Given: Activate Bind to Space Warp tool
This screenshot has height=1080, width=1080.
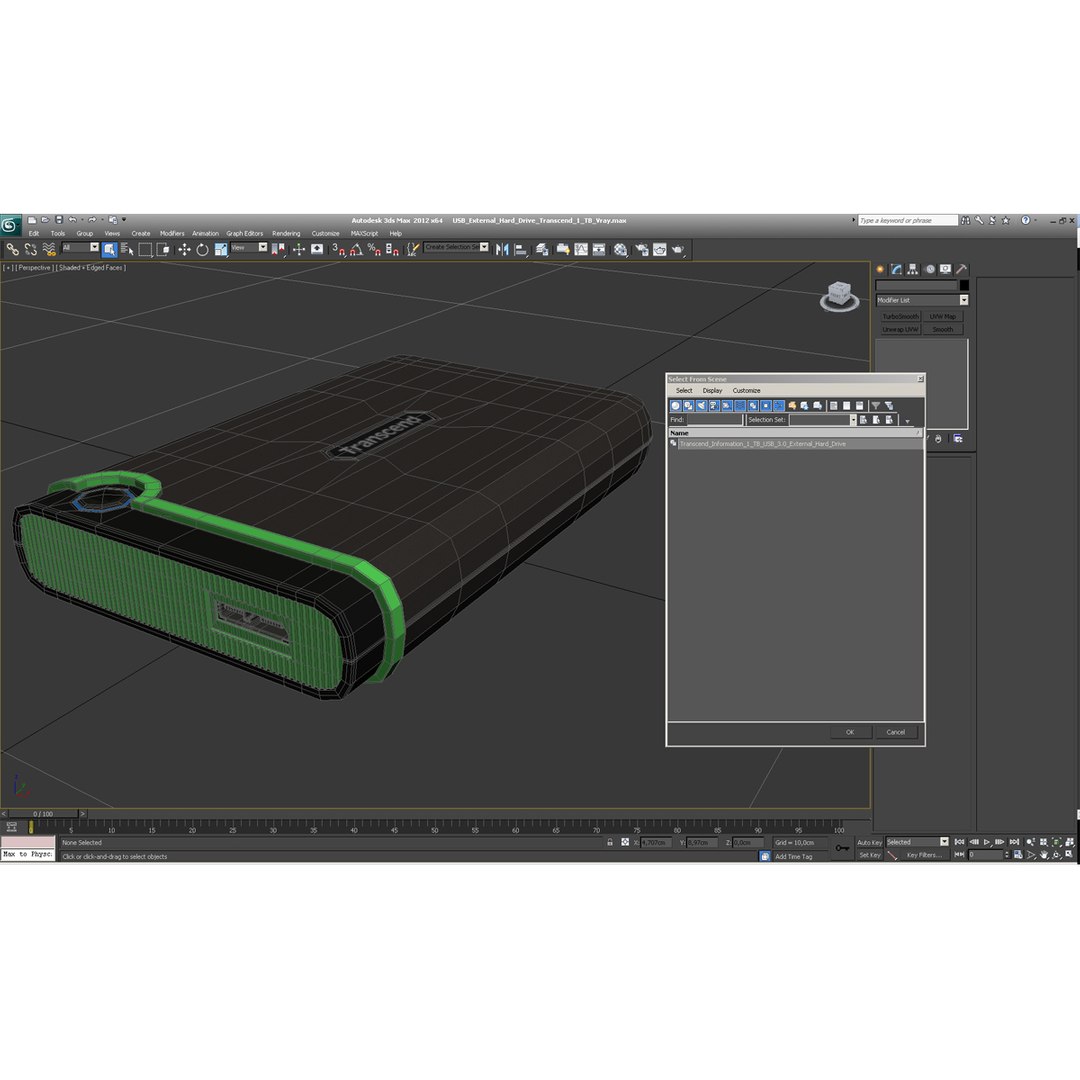Looking at the screenshot, I should point(49,249).
